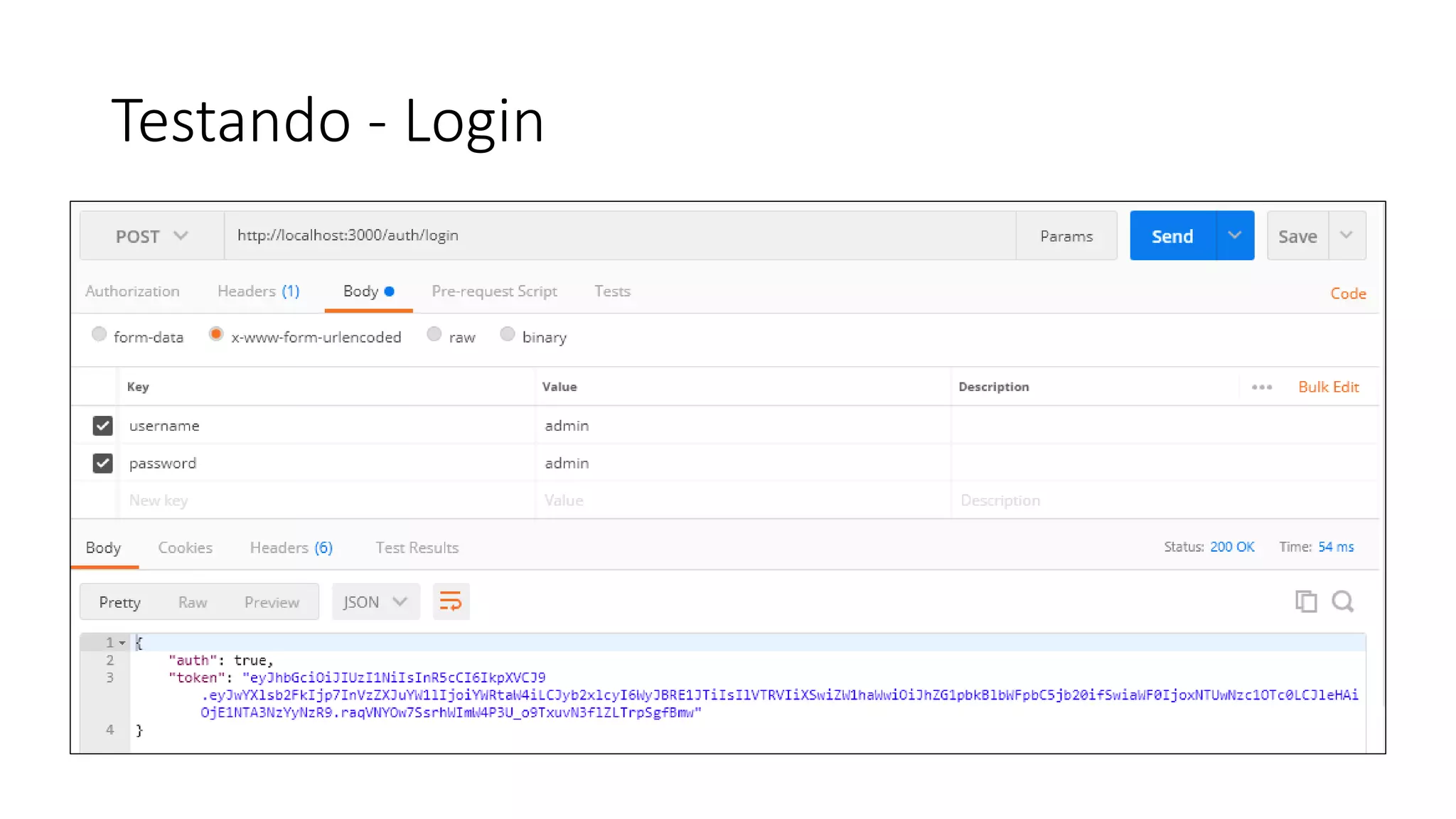Select the raw body type
Screen dimensions: 1456x819
click(434, 334)
